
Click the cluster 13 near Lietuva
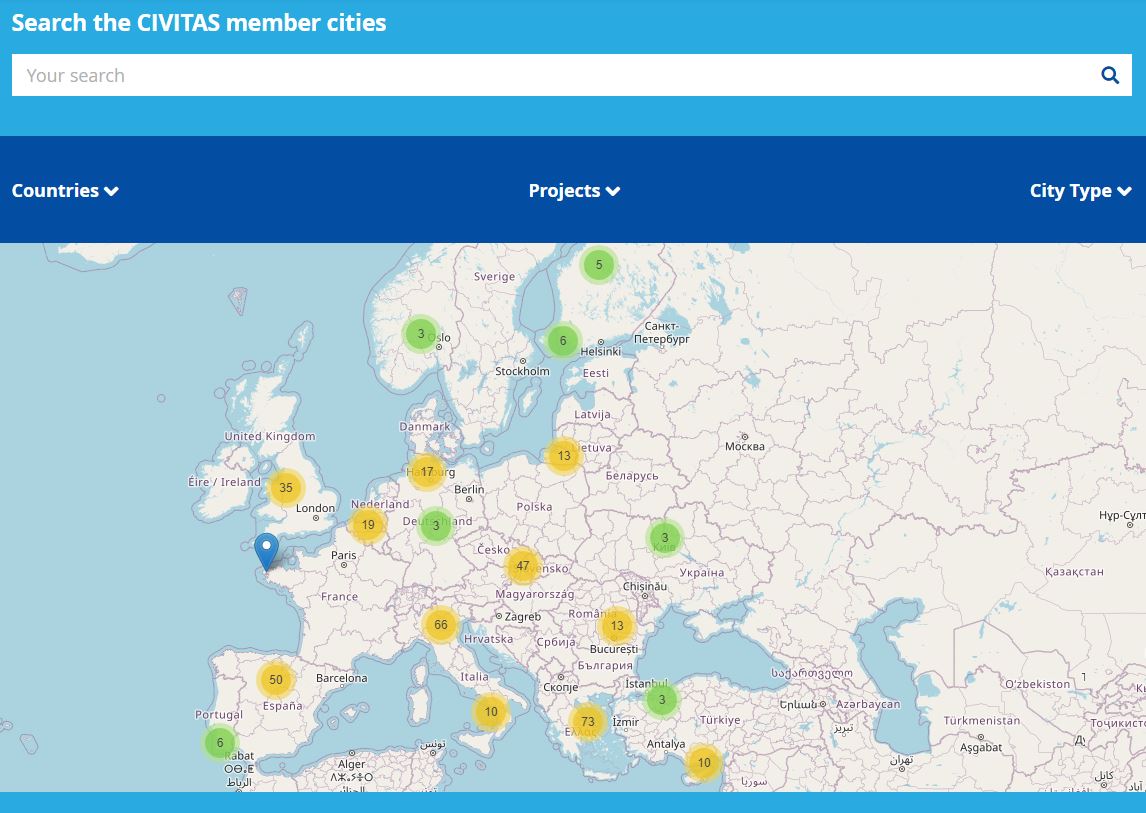[x=563, y=455]
